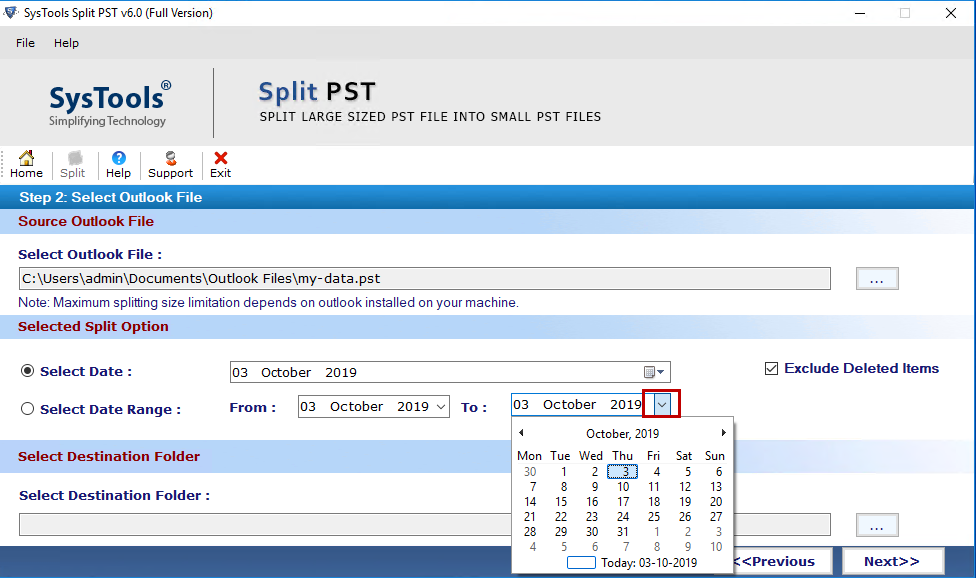Image resolution: width=976 pixels, height=578 pixels.
Task: Click the SysTools app icon in title bar
Action: click(11, 12)
